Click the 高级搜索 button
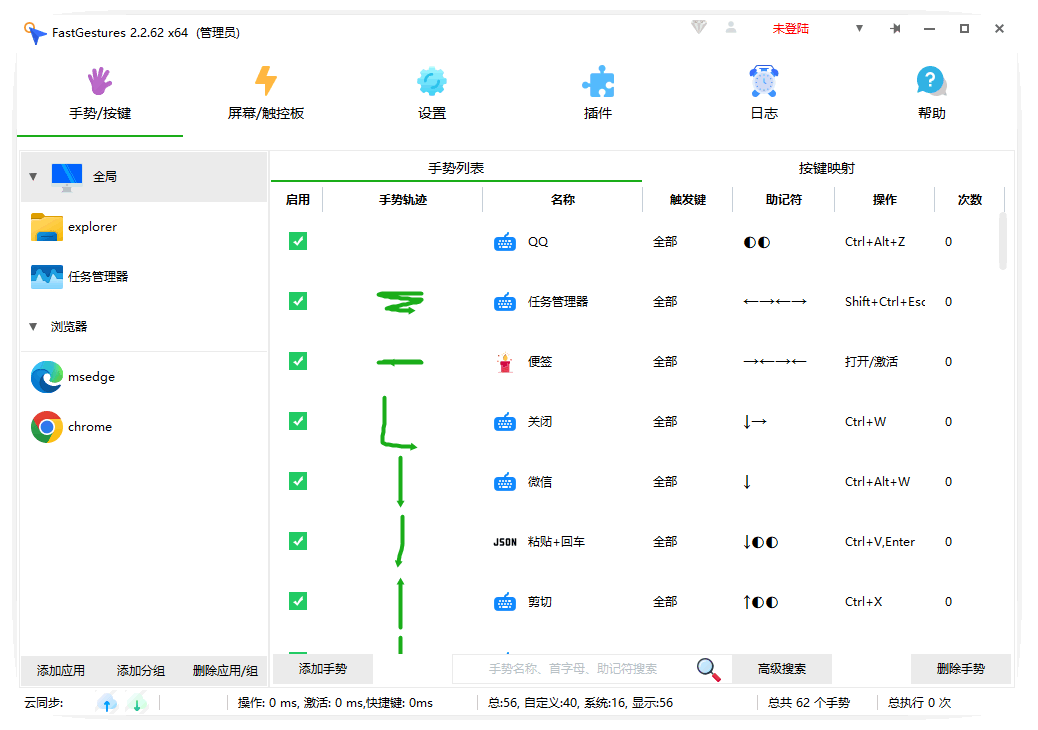1038x730 pixels. (x=782, y=669)
